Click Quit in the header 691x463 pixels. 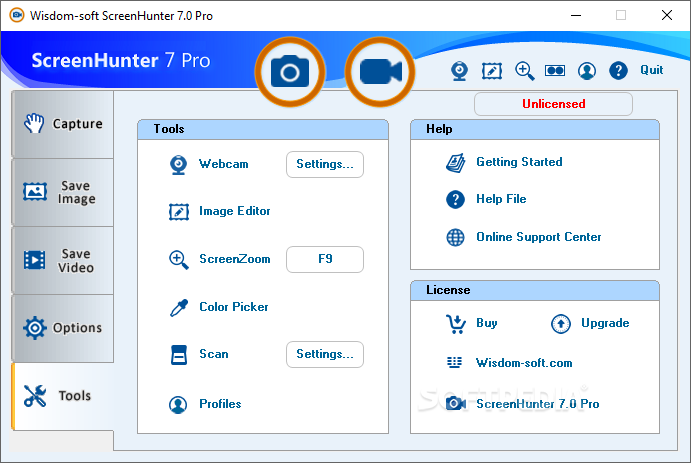point(651,70)
